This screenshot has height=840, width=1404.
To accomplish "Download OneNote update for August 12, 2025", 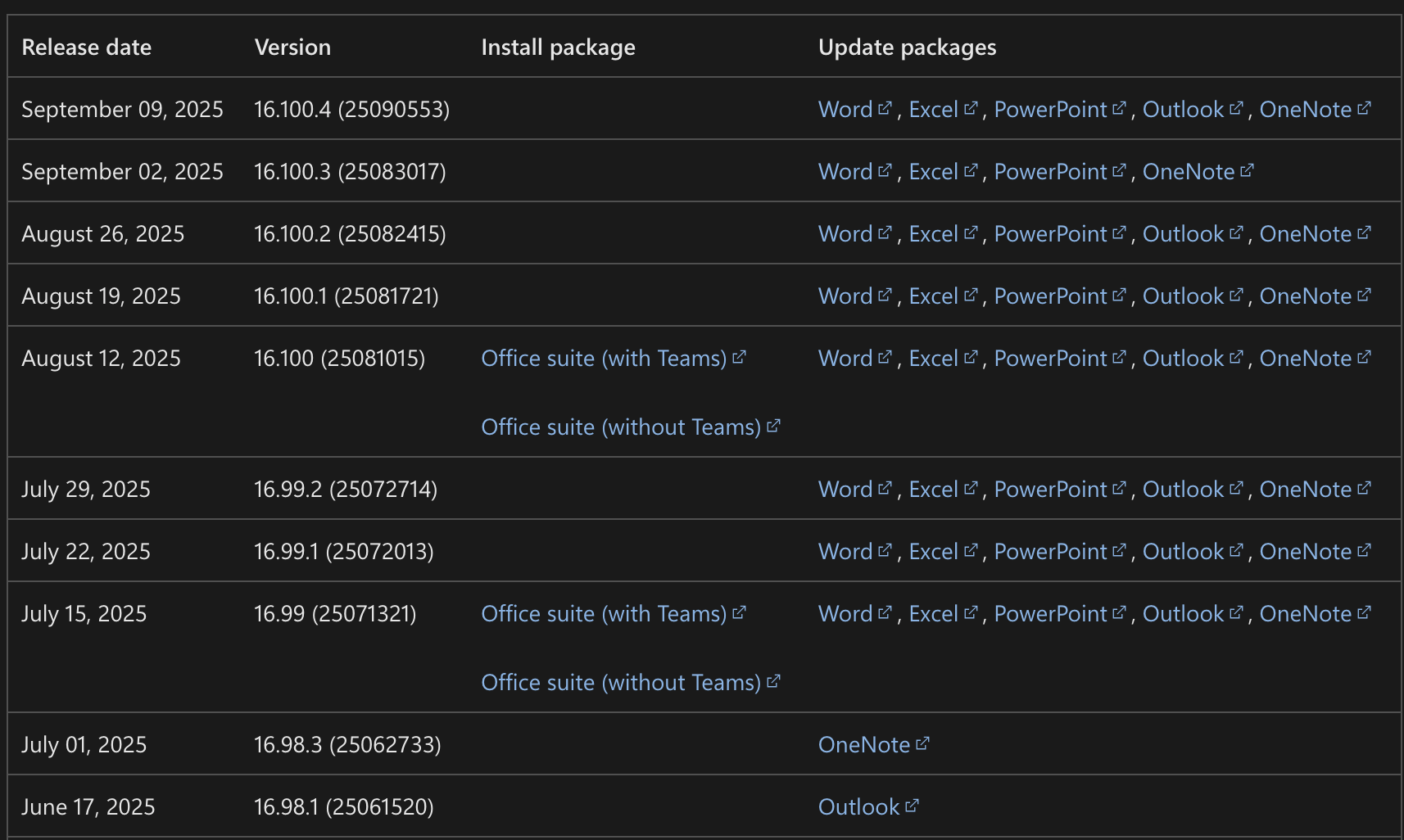I will [x=1305, y=359].
